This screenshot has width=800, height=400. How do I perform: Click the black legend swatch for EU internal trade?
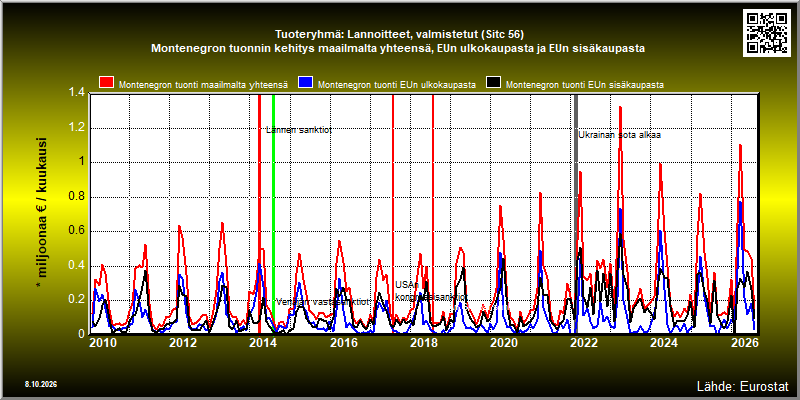click(x=493, y=83)
